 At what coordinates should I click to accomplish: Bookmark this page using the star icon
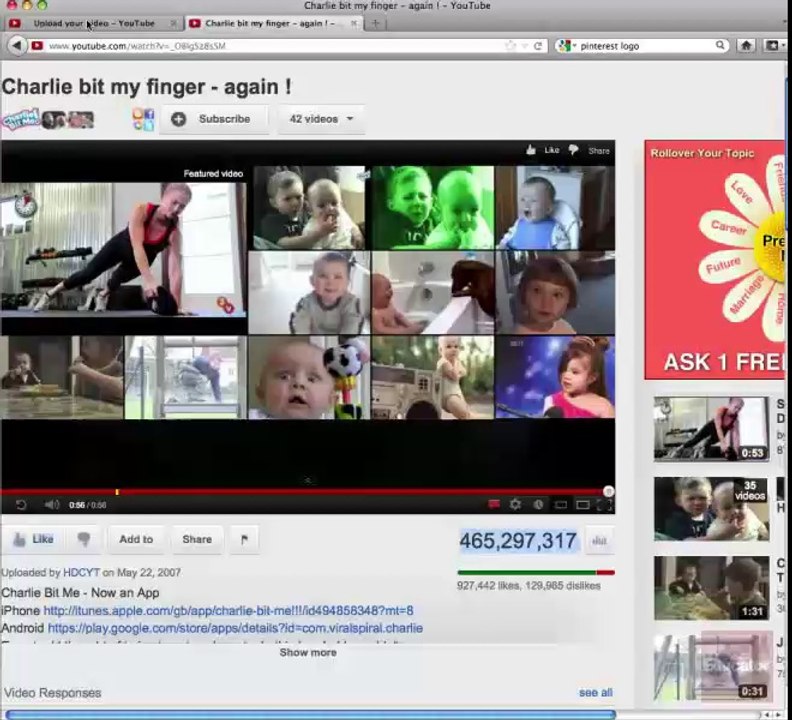[511, 46]
